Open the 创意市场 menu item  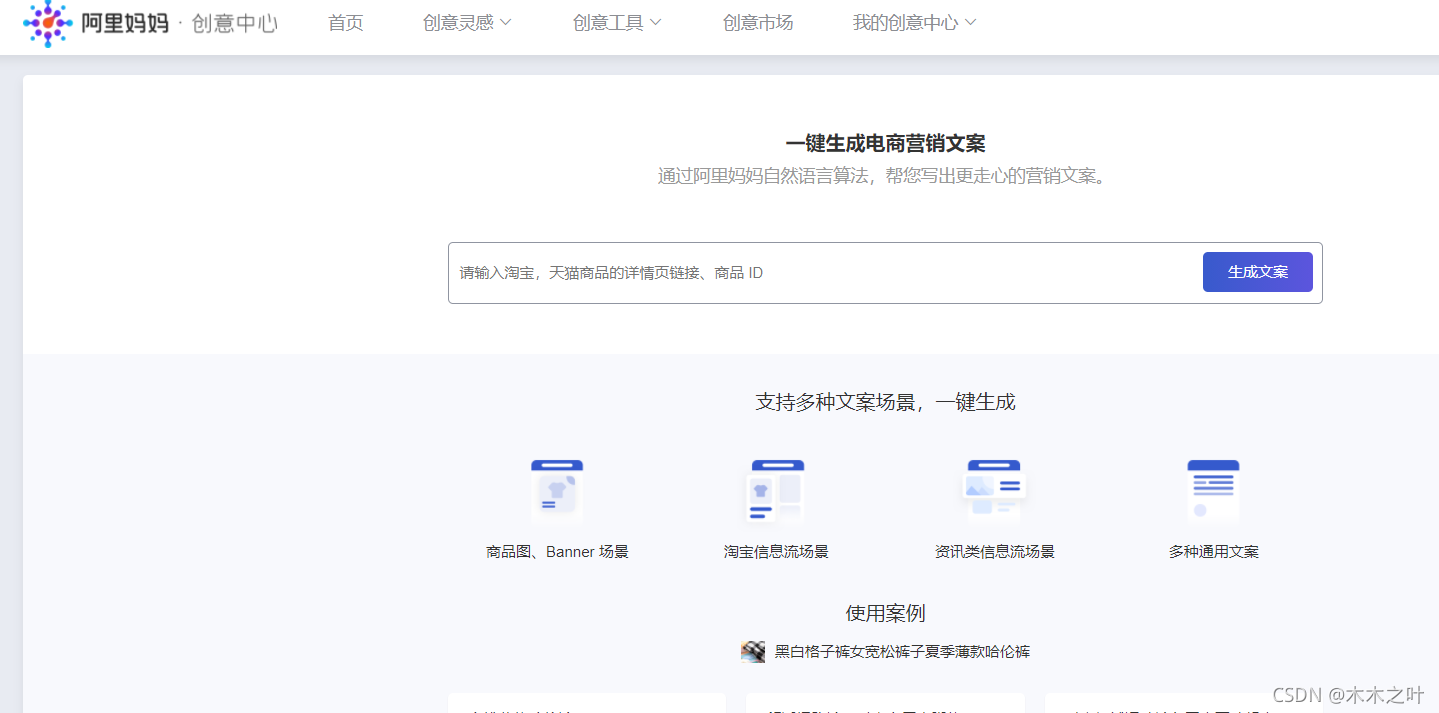coord(758,23)
